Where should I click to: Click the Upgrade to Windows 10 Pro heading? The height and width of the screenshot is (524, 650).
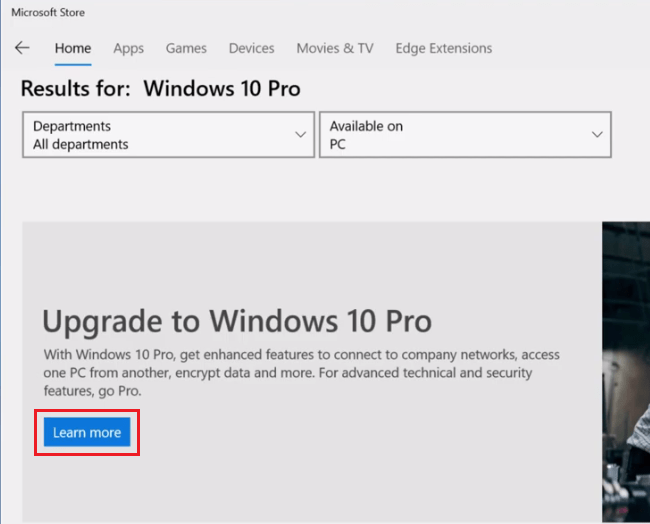tap(237, 321)
